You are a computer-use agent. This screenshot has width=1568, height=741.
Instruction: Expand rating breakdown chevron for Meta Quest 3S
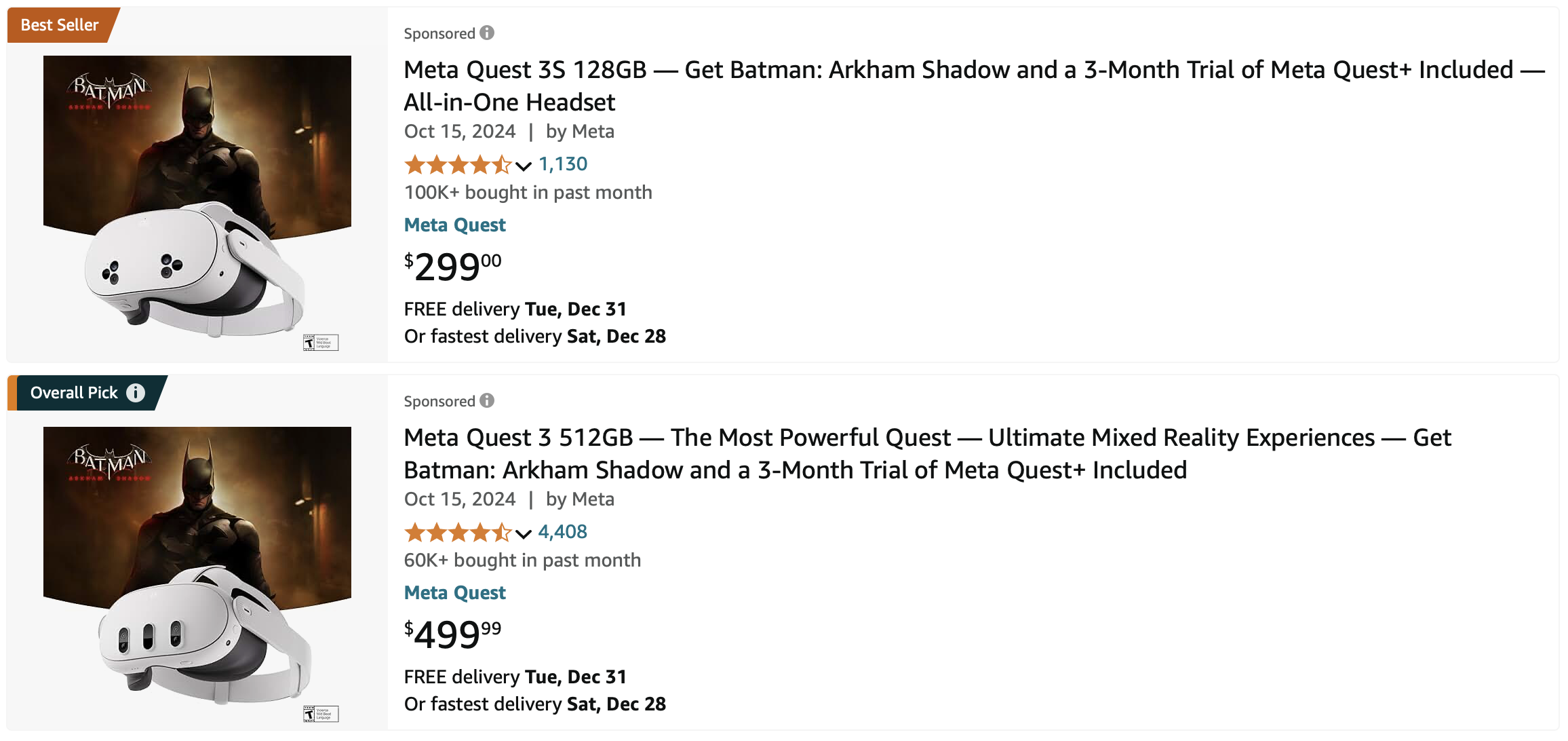coord(523,166)
